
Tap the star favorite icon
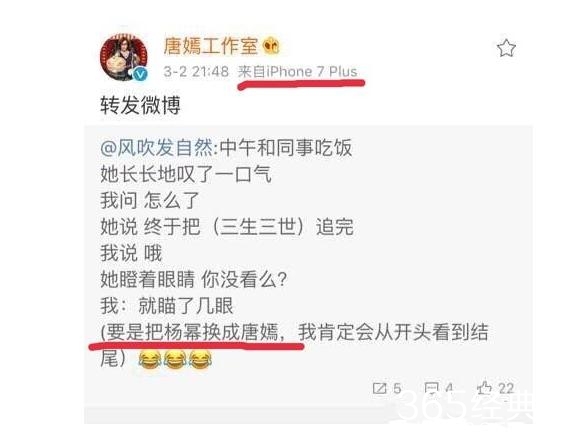pos(506,49)
